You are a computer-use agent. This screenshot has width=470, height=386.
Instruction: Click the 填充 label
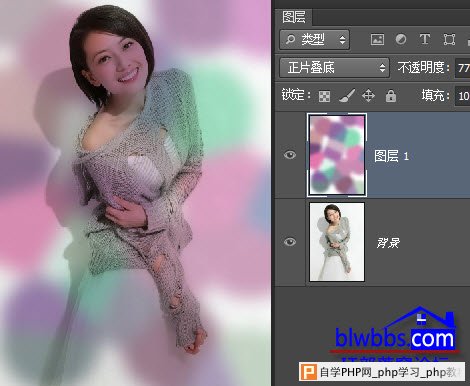pos(436,96)
